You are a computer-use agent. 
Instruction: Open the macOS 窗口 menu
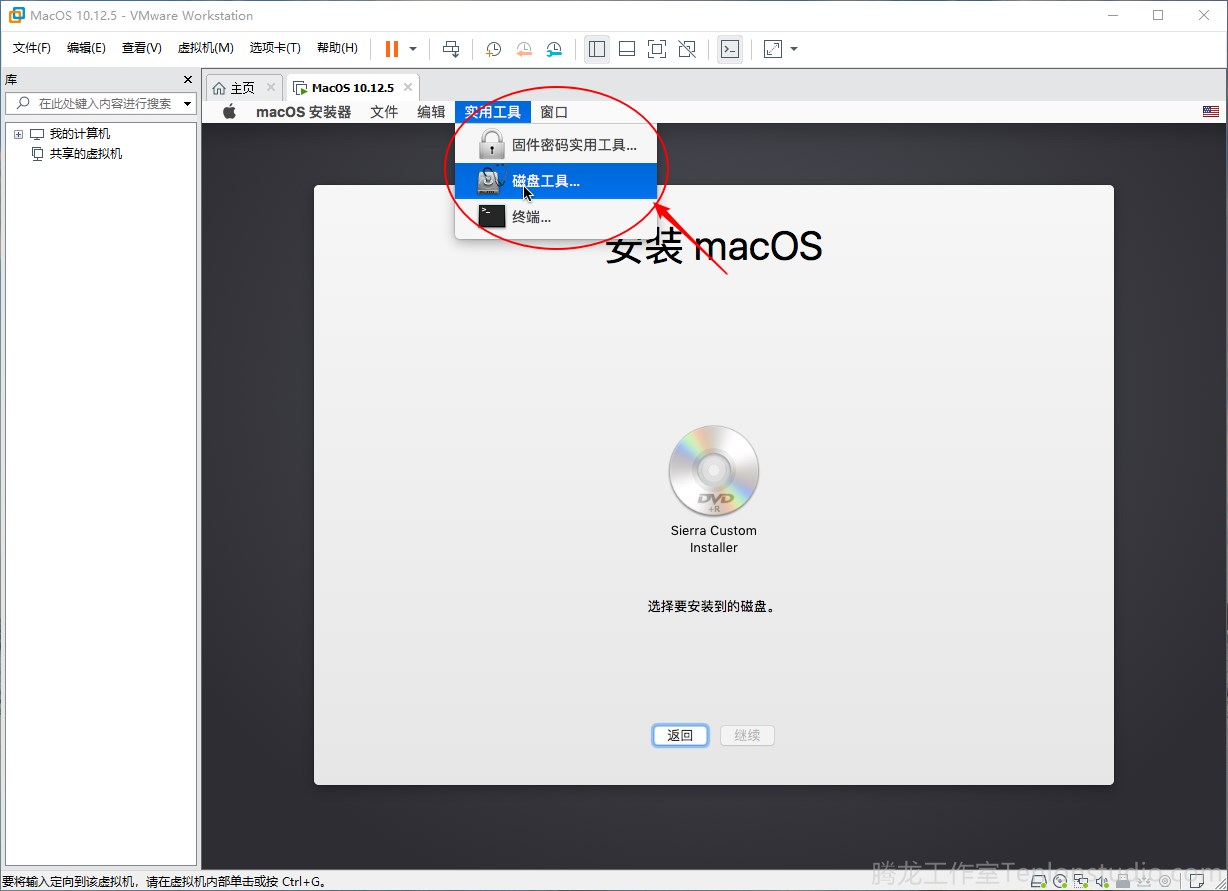click(554, 112)
